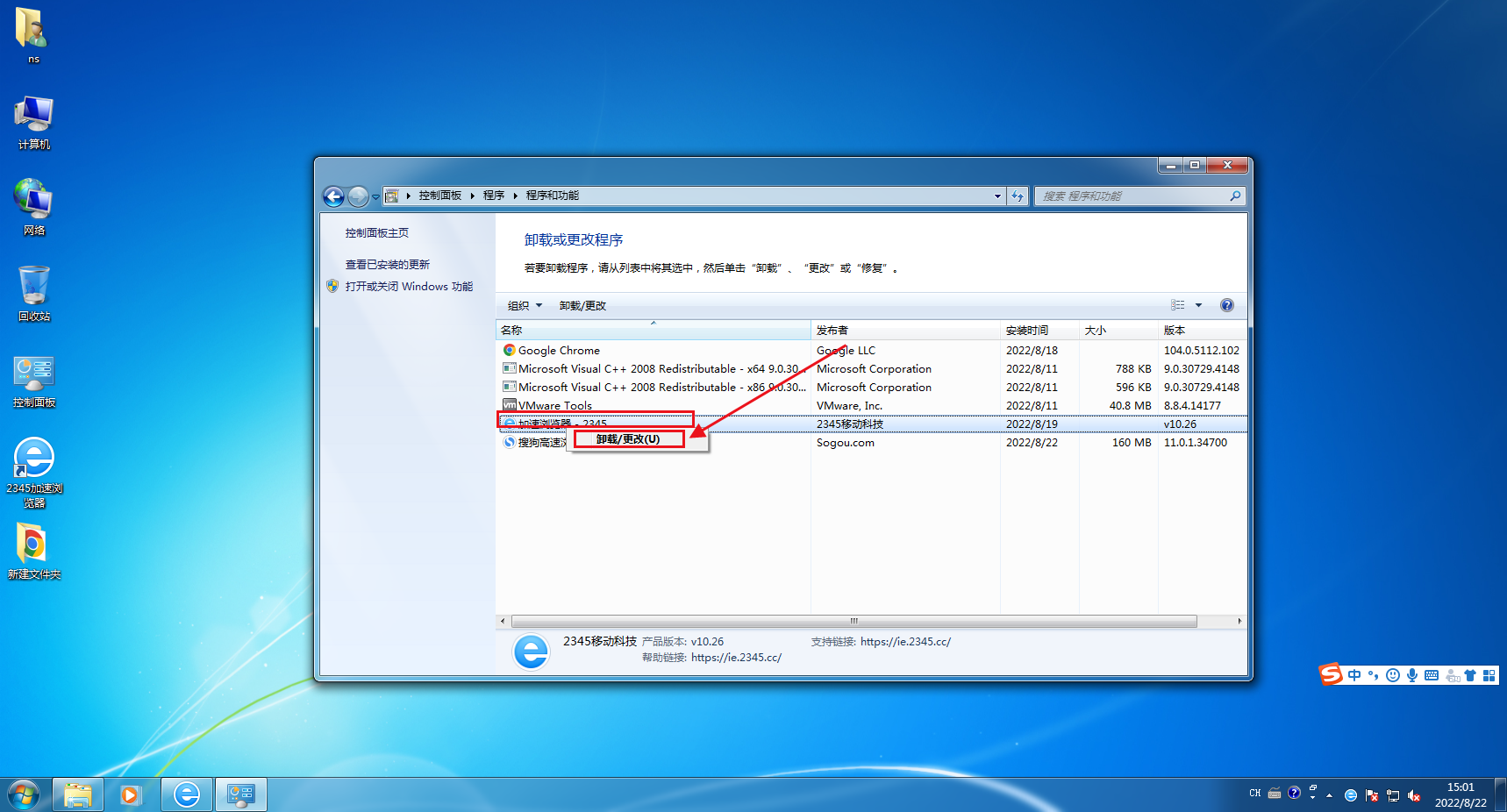This screenshot has height=812, width=1507.
Task: Open the 支持链接 https://ie.2345.cc/ link
Action: pyautogui.click(x=905, y=642)
